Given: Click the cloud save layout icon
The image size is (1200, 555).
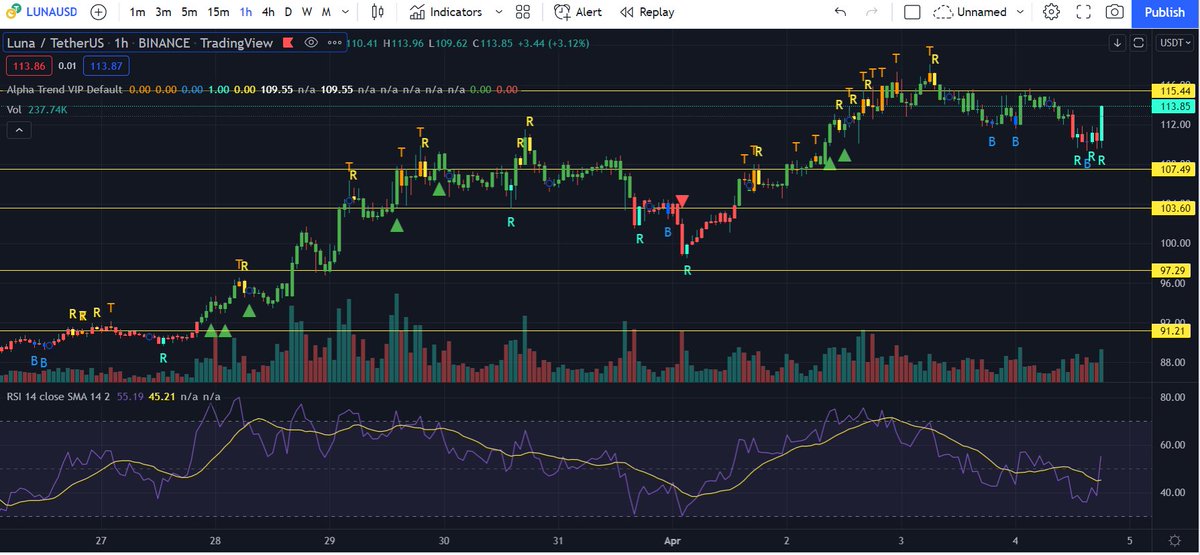Looking at the screenshot, I should coord(942,12).
